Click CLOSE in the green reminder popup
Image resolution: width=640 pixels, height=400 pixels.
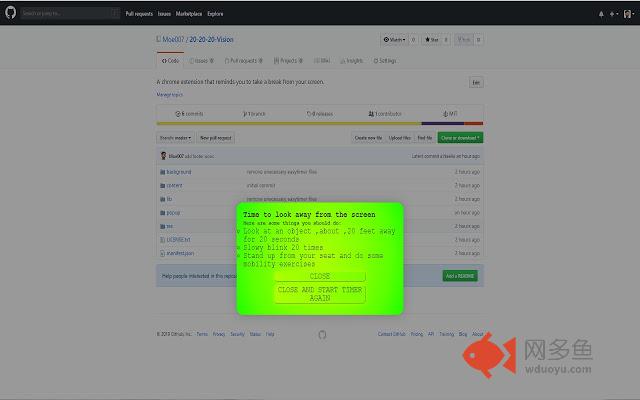point(320,276)
